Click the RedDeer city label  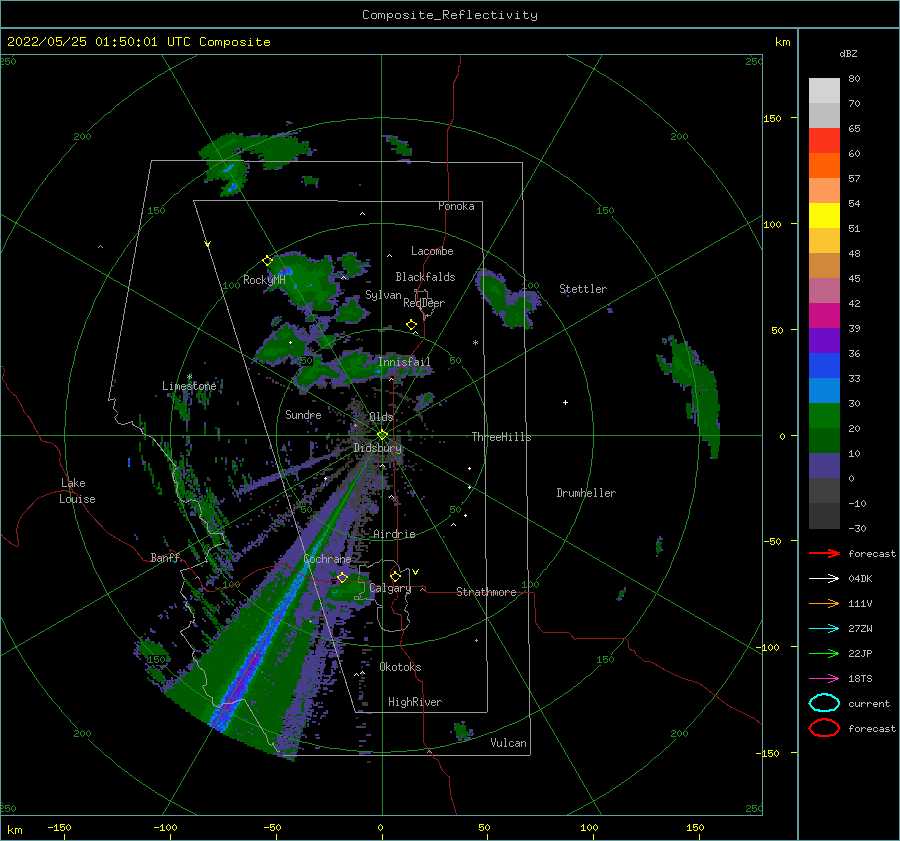pos(424,303)
